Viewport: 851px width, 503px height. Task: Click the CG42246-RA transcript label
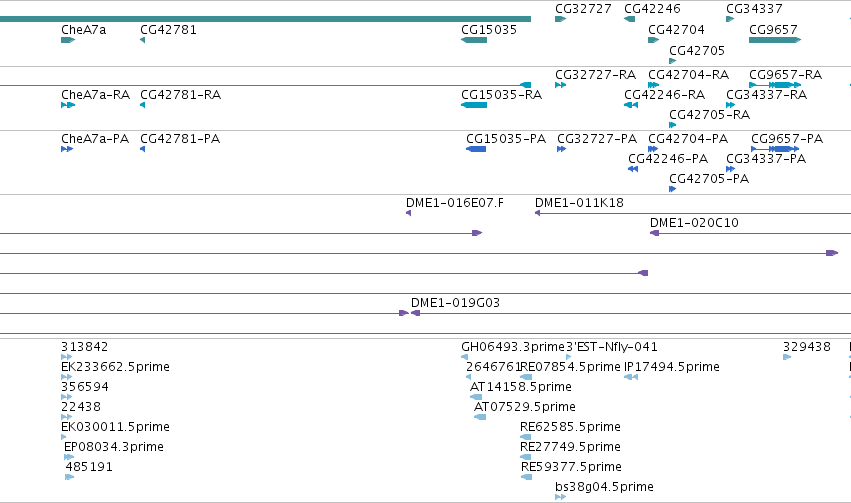tap(664, 95)
